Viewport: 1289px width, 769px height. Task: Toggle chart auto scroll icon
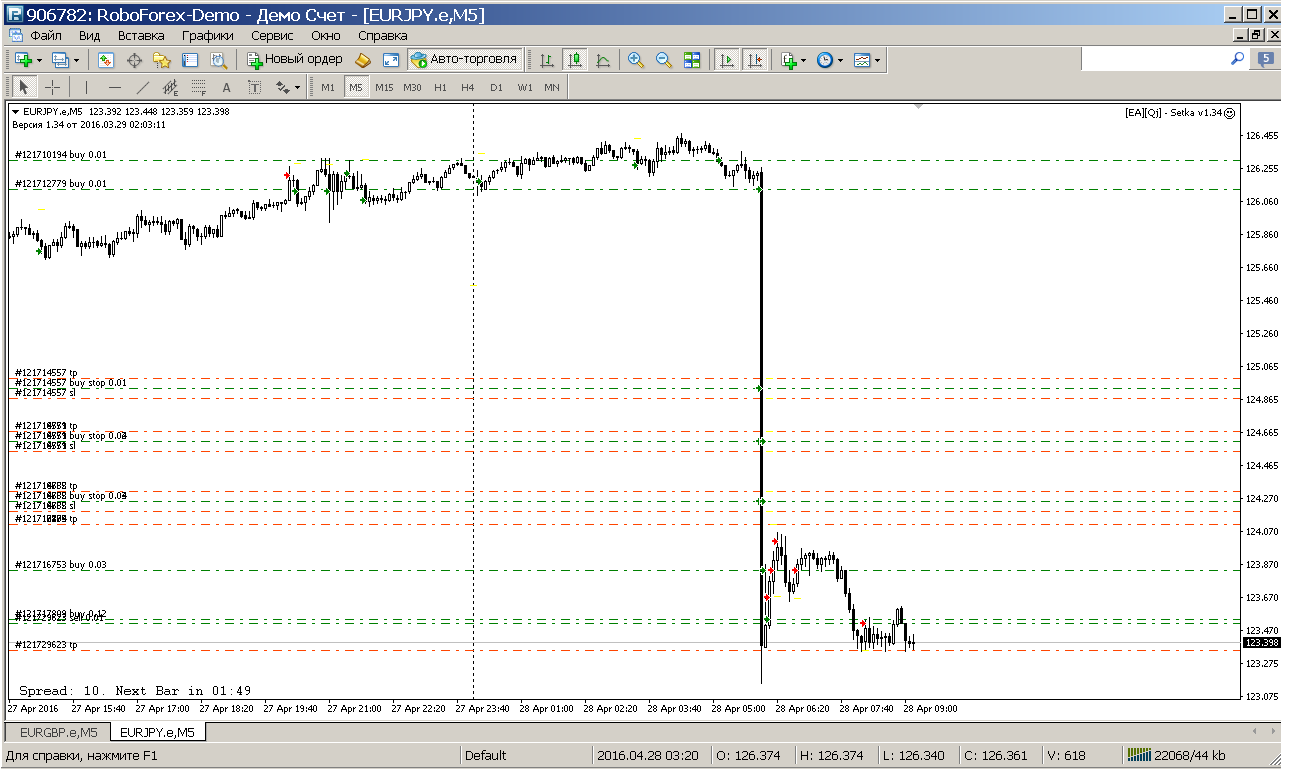[x=727, y=60]
